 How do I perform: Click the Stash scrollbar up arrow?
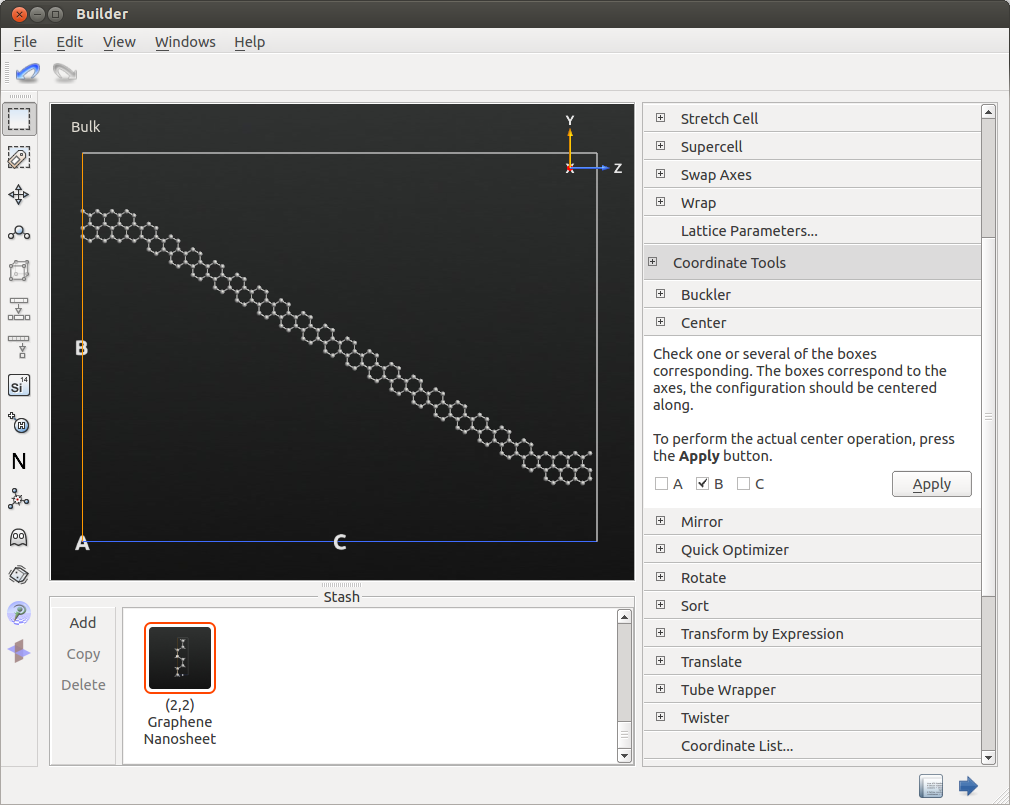point(624,617)
